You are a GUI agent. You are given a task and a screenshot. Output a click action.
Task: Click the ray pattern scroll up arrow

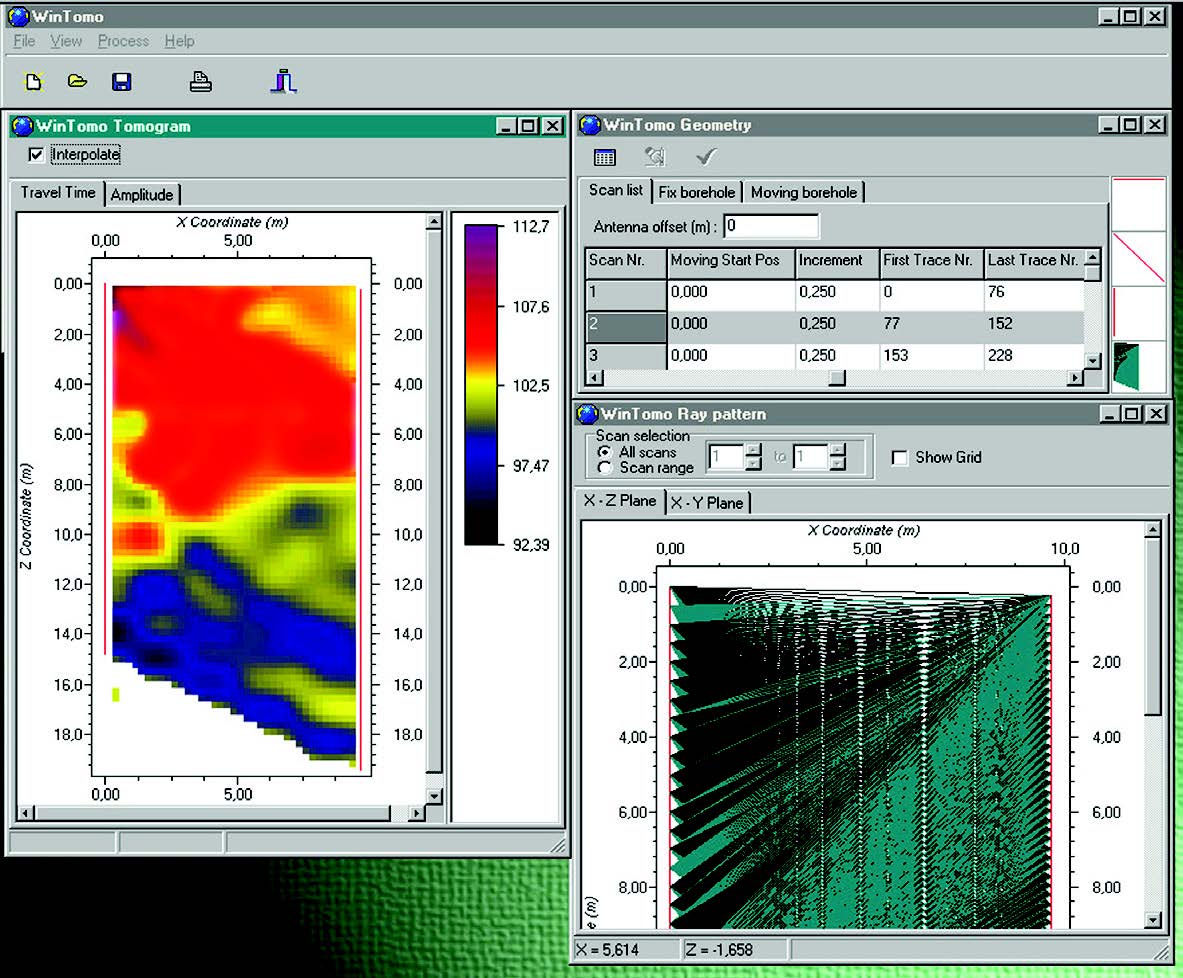pos(1152,530)
